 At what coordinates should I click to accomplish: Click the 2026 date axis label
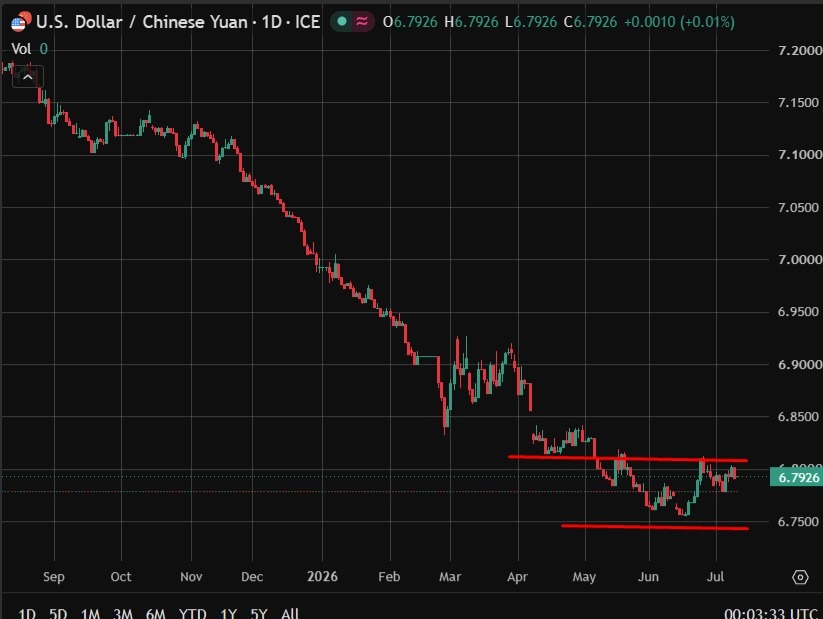[x=322, y=576]
